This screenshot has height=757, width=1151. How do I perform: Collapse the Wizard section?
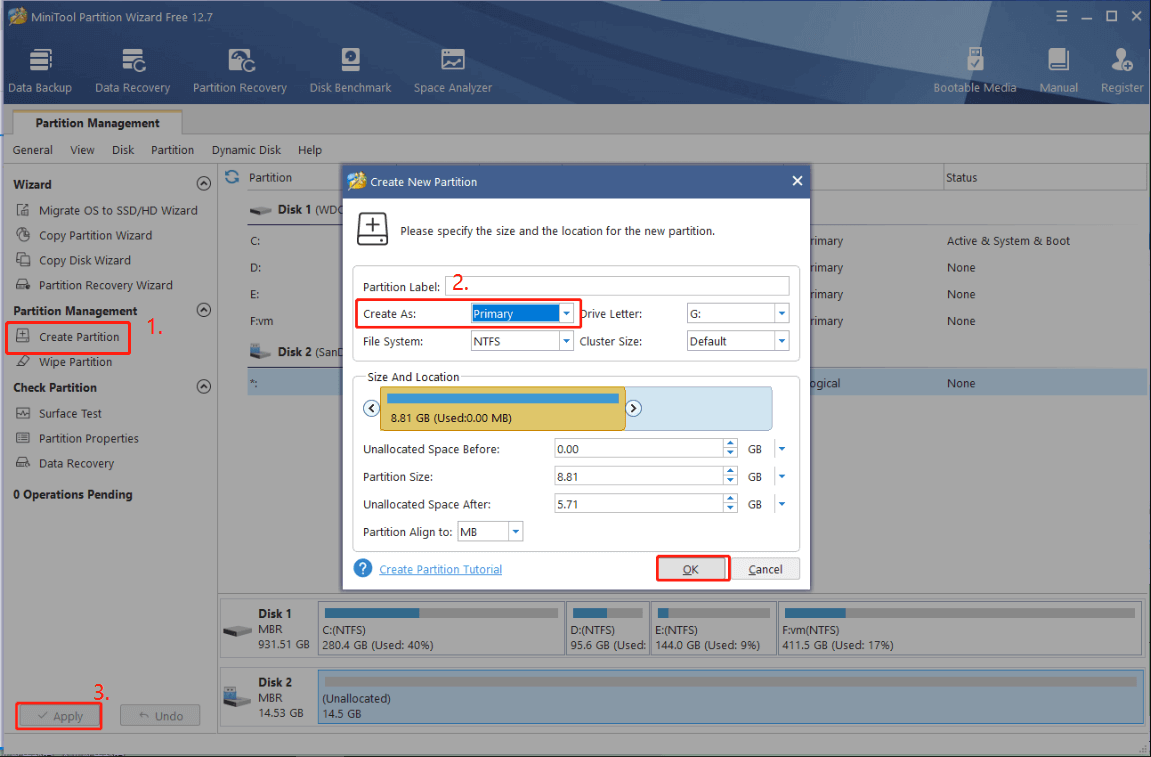click(203, 184)
